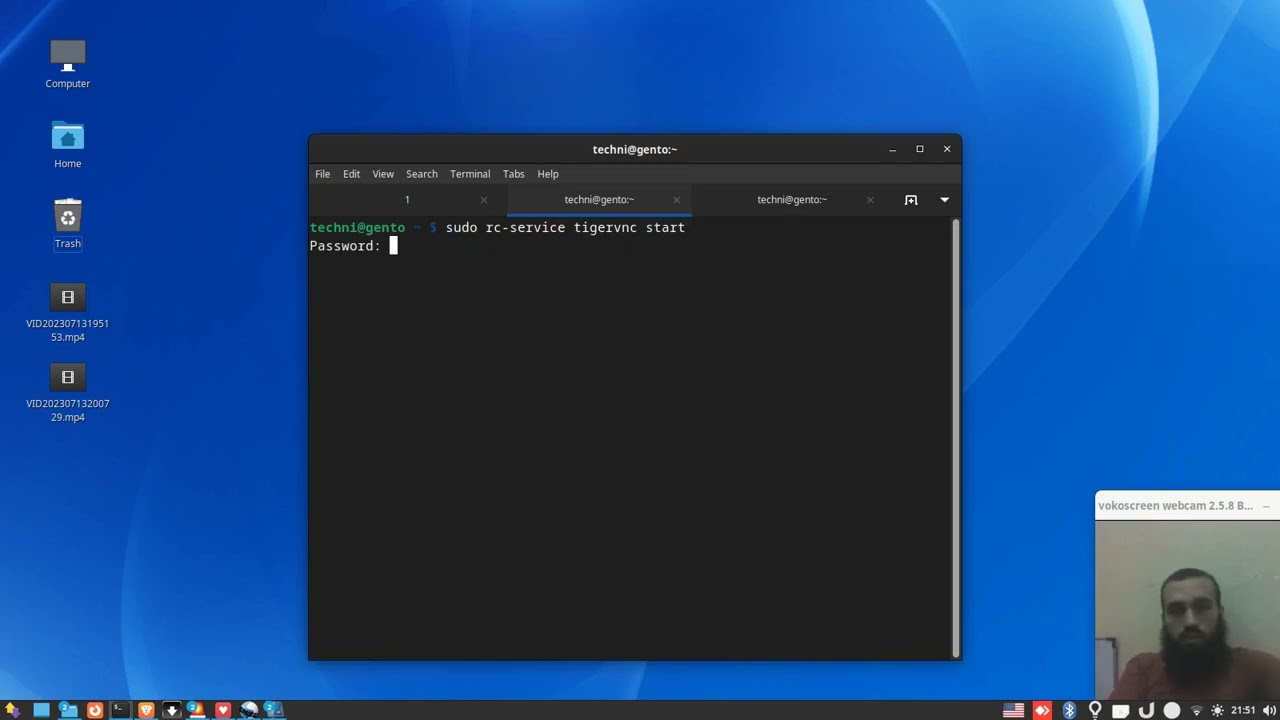Open the File menu in terminal

pos(323,174)
